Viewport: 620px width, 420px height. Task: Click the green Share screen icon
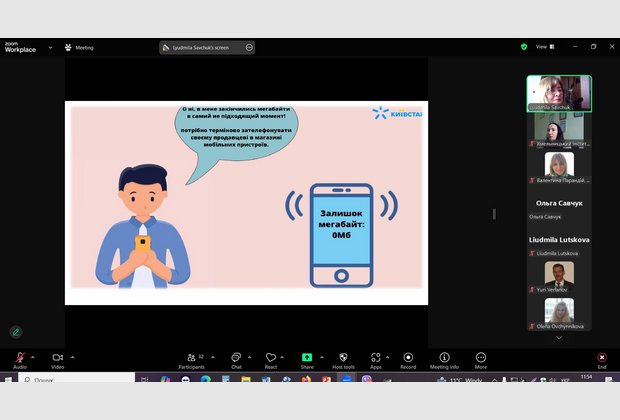(x=307, y=358)
